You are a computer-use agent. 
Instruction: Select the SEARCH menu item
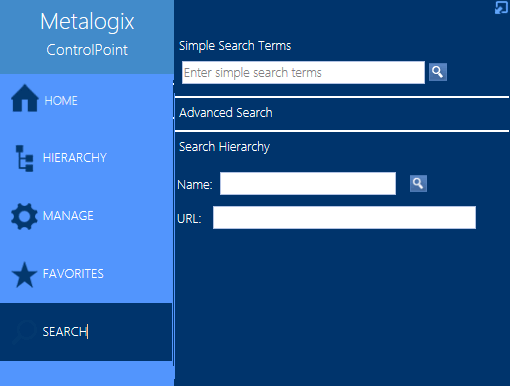tap(86, 332)
